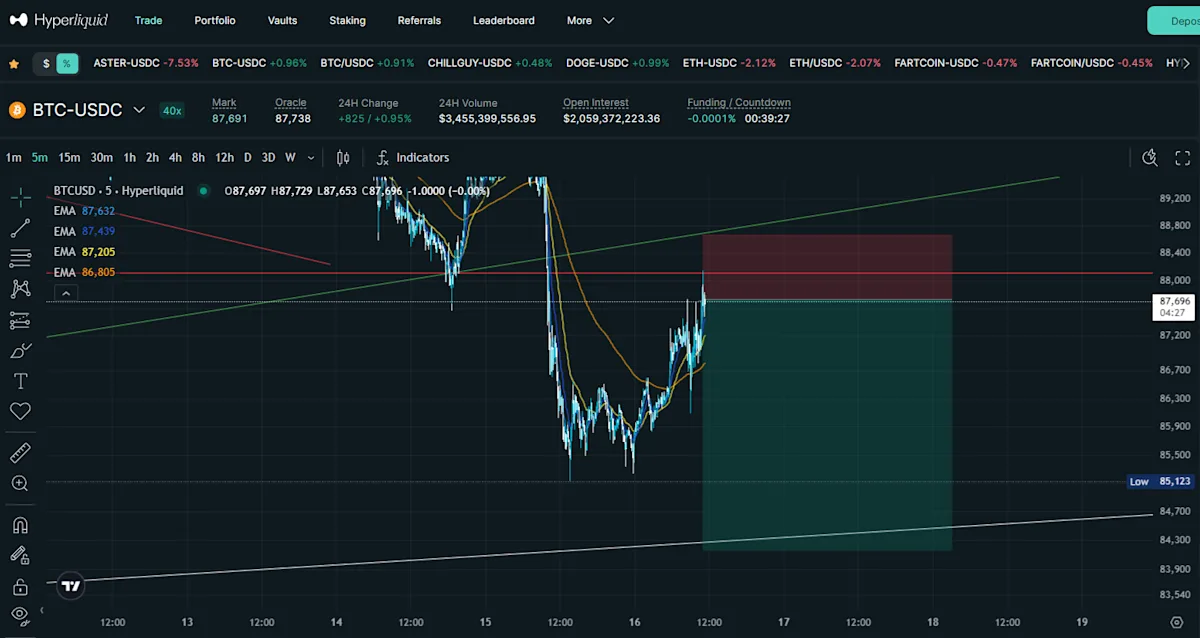Open the Trade tab
Viewport: 1200px width, 638px height.
148,20
